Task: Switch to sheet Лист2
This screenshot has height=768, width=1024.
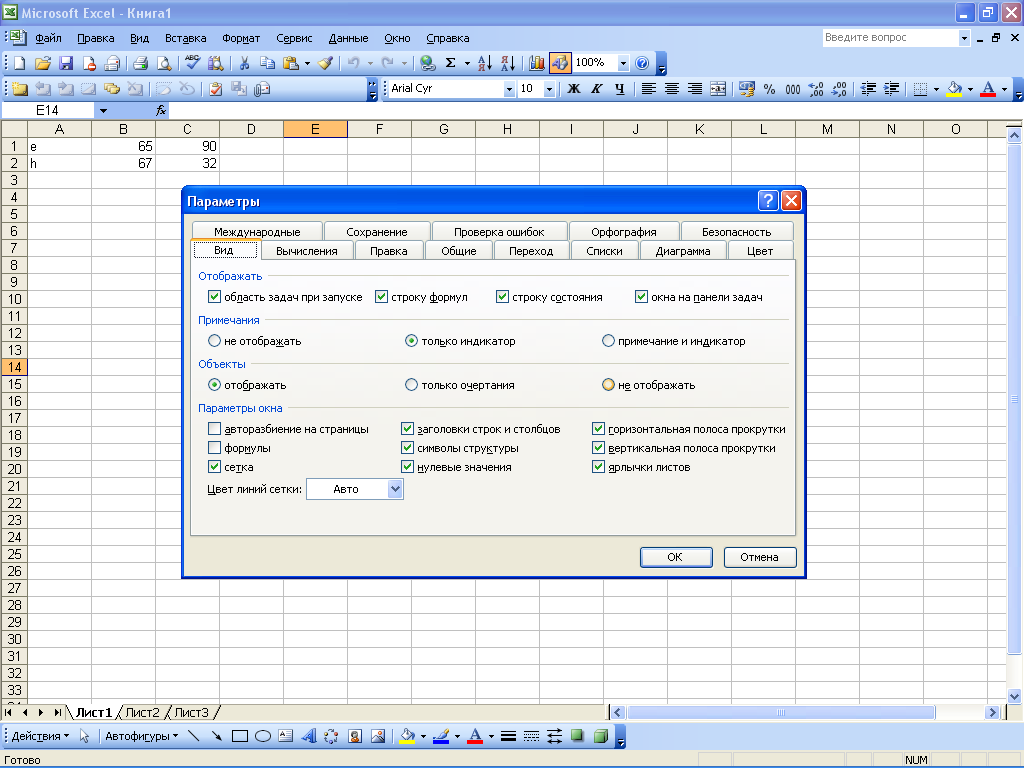Action: point(142,712)
